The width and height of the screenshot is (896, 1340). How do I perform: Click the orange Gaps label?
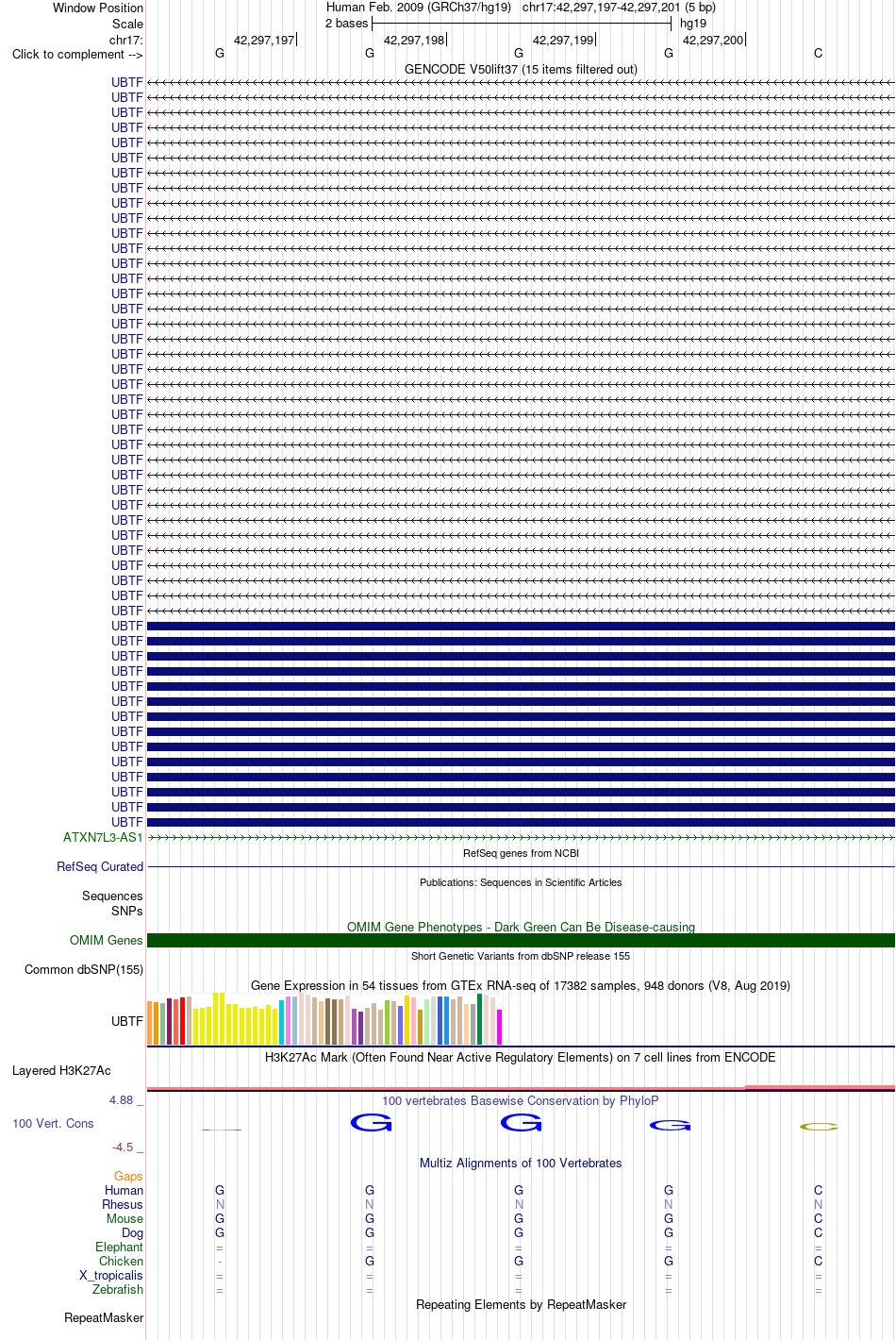tap(128, 1176)
